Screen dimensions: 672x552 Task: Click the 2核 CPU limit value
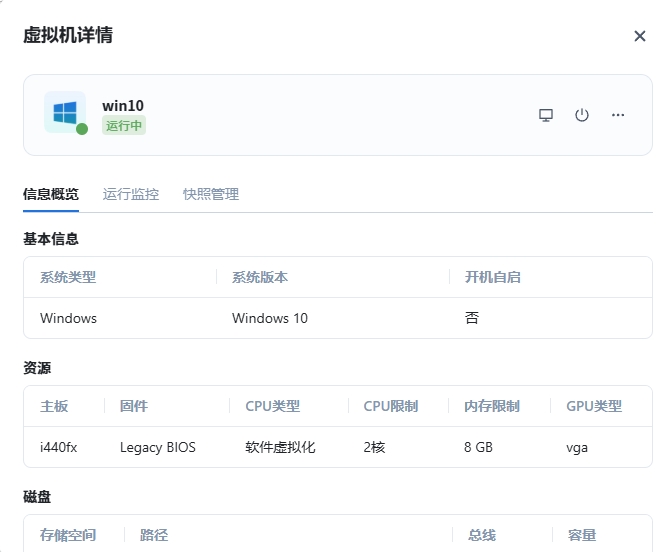click(374, 447)
